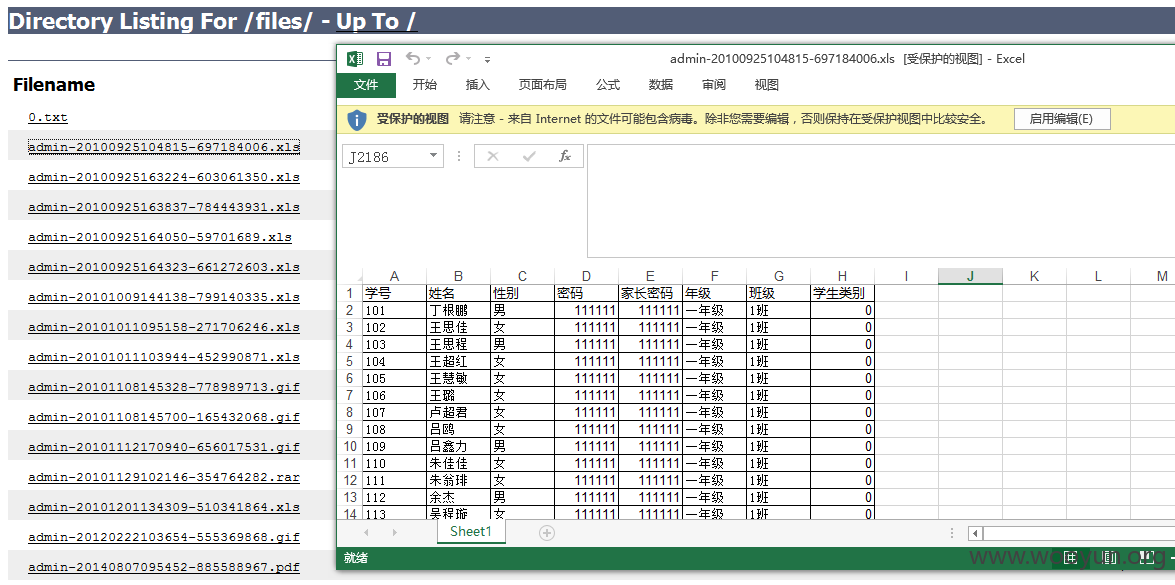The height and width of the screenshot is (585, 1175).
Task: Switch to the 视图 View tab
Action: click(767, 85)
